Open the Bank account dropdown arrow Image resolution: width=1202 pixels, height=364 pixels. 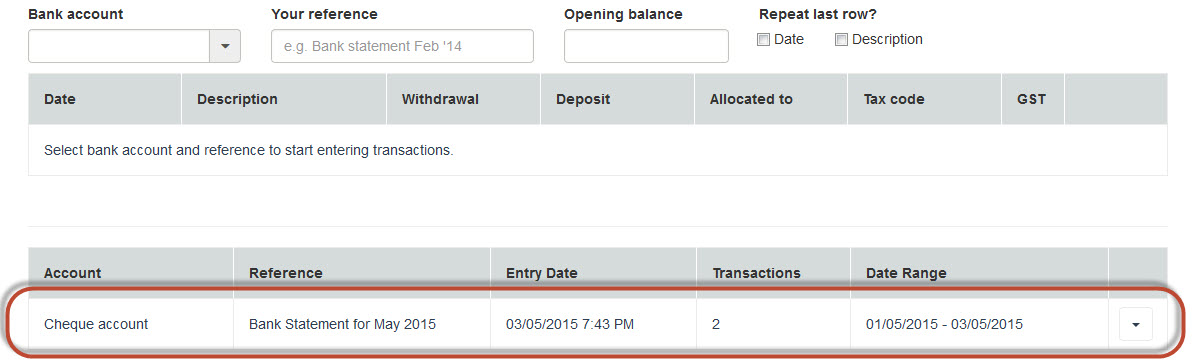pos(224,46)
